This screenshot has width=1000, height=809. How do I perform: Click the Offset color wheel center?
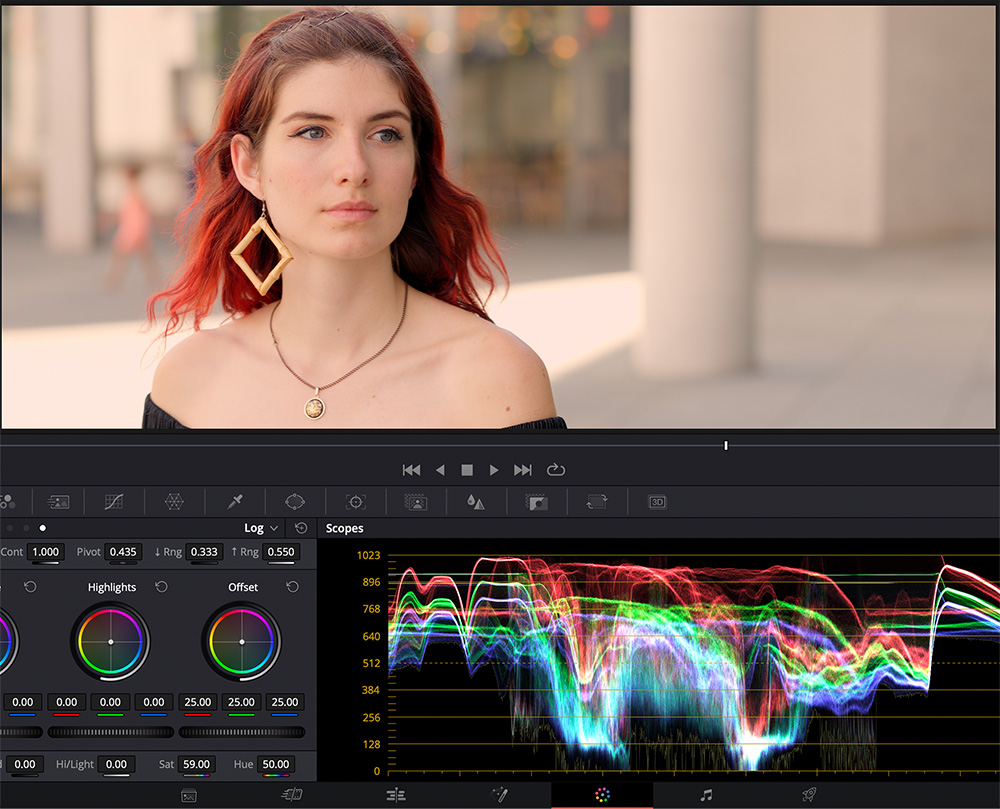coord(242,642)
